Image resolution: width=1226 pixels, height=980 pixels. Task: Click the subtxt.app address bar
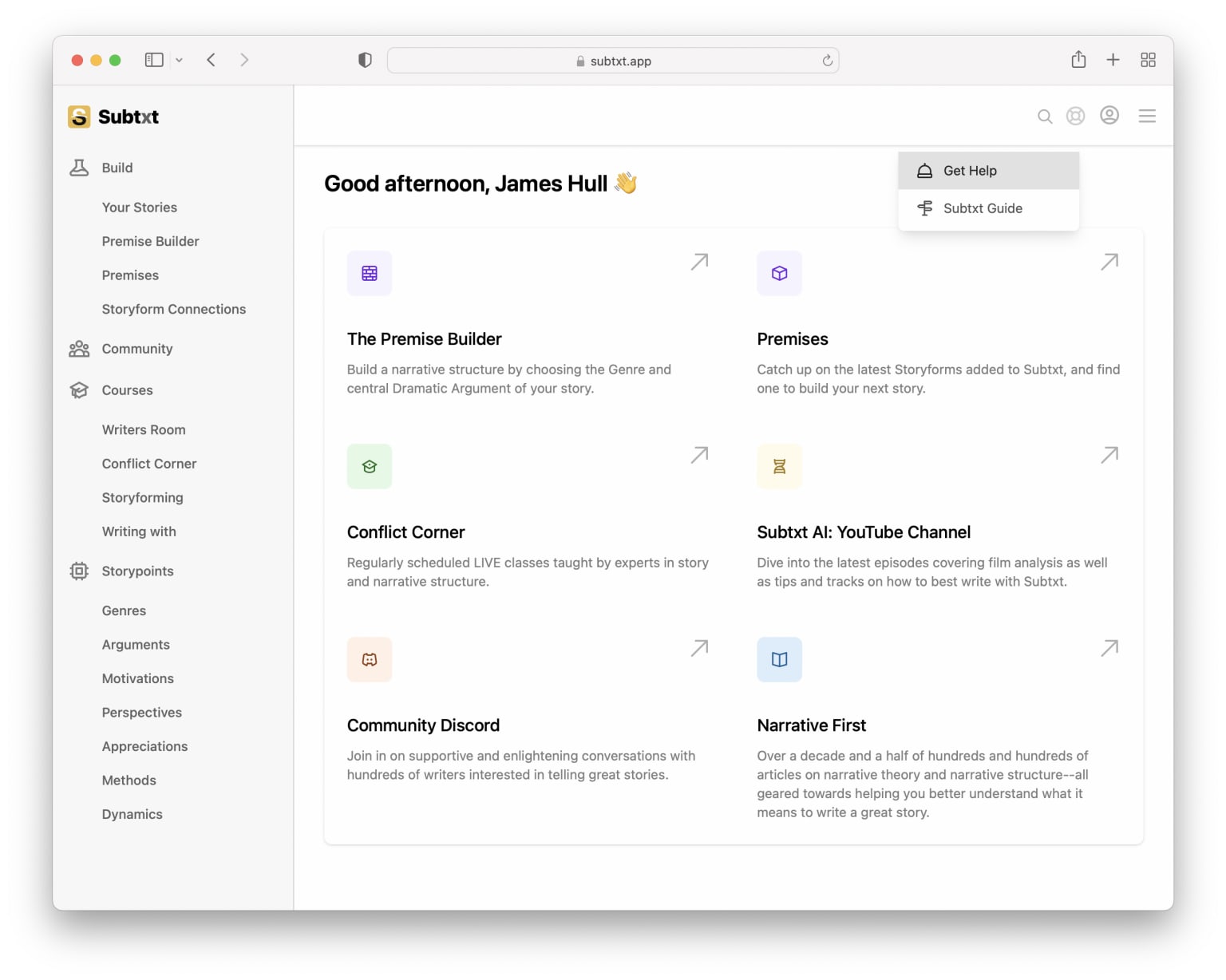tap(613, 61)
